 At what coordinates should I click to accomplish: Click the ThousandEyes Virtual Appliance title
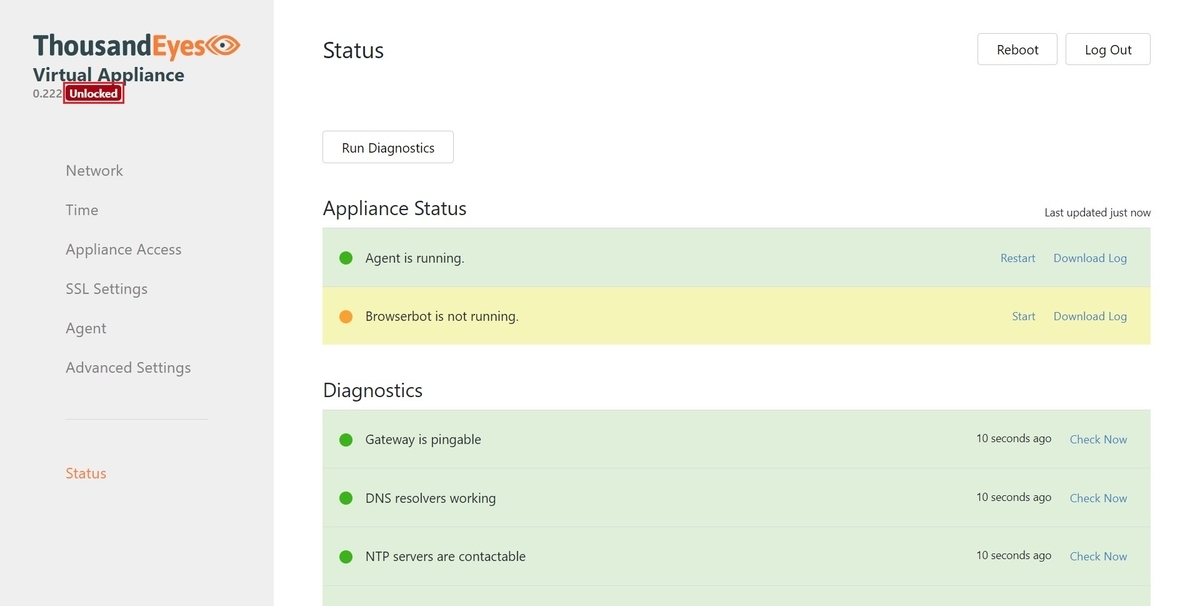tap(109, 74)
